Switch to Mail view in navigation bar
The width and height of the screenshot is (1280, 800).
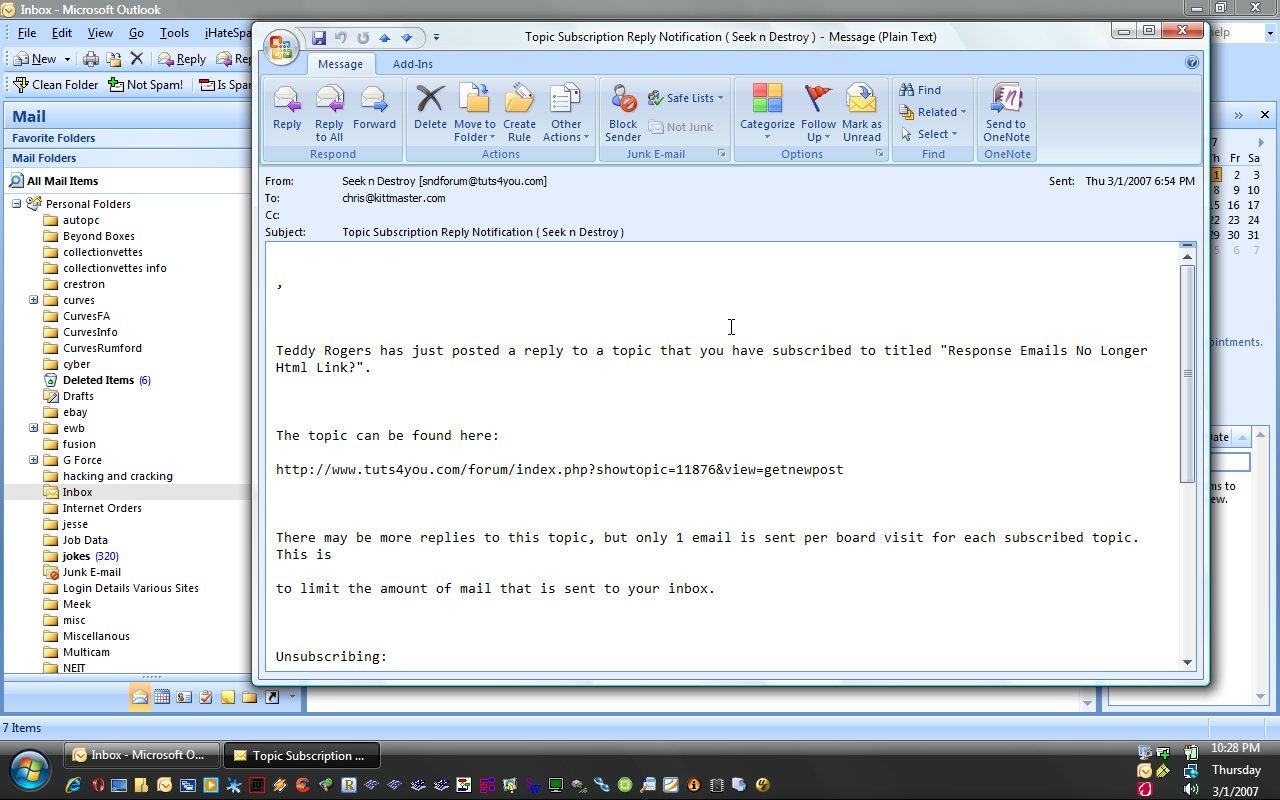pyautogui.click(x=139, y=697)
